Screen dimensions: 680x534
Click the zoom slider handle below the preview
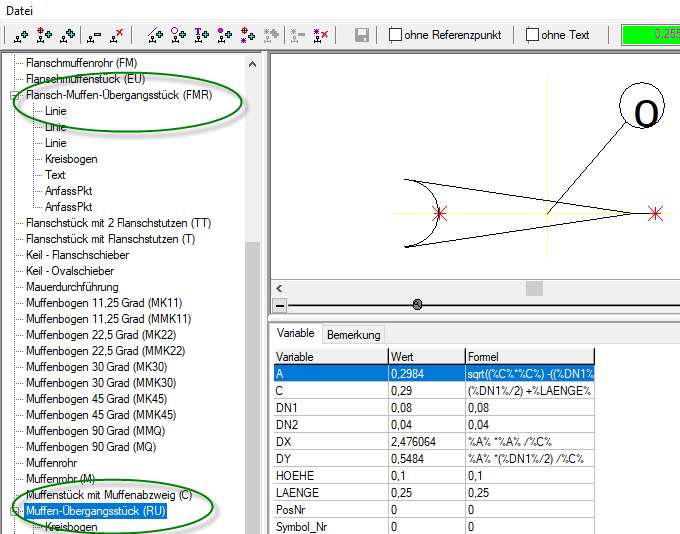tap(417, 304)
